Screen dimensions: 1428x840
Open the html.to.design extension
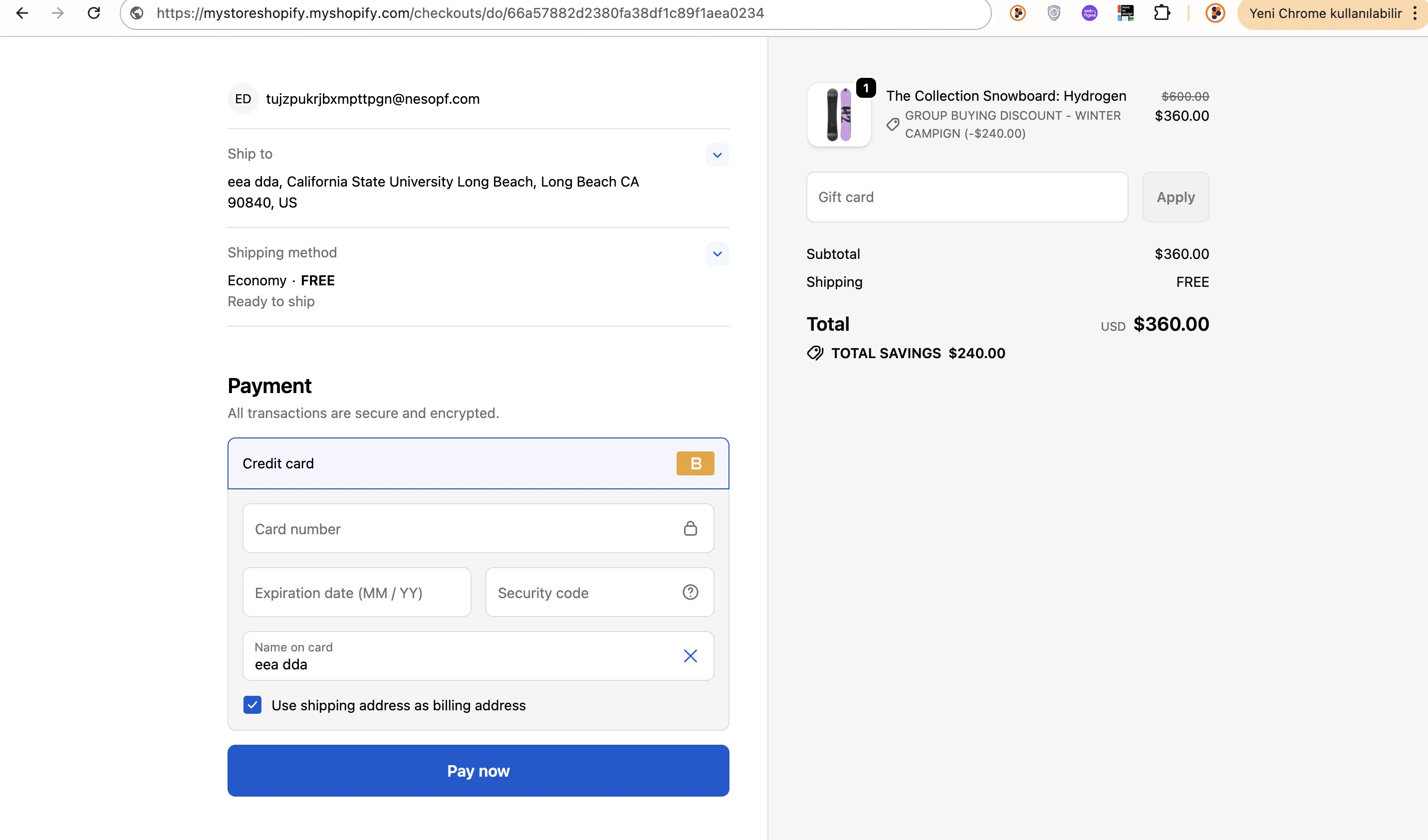pyautogui.click(x=1126, y=13)
